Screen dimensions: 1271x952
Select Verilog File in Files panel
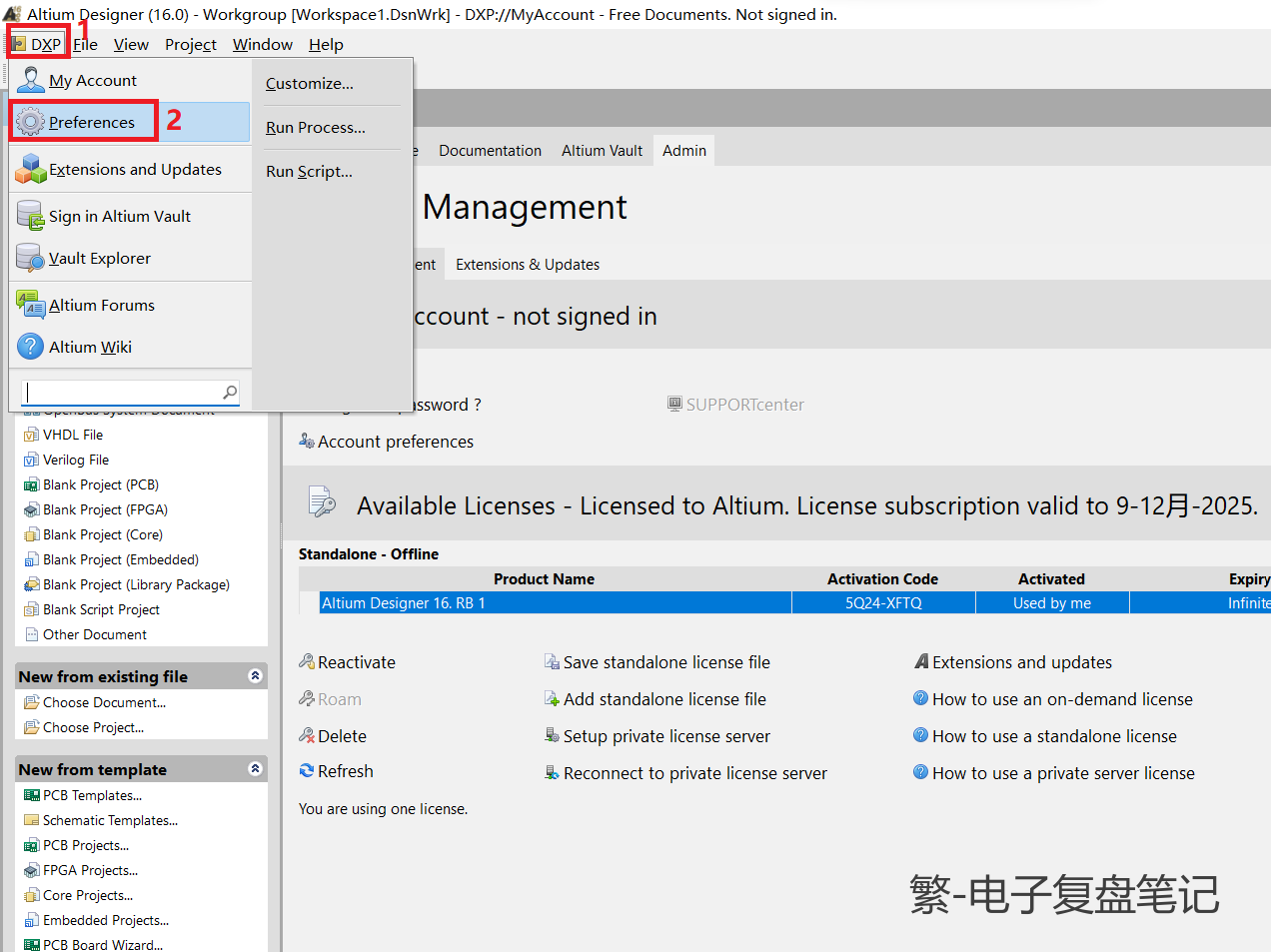(x=66, y=460)
